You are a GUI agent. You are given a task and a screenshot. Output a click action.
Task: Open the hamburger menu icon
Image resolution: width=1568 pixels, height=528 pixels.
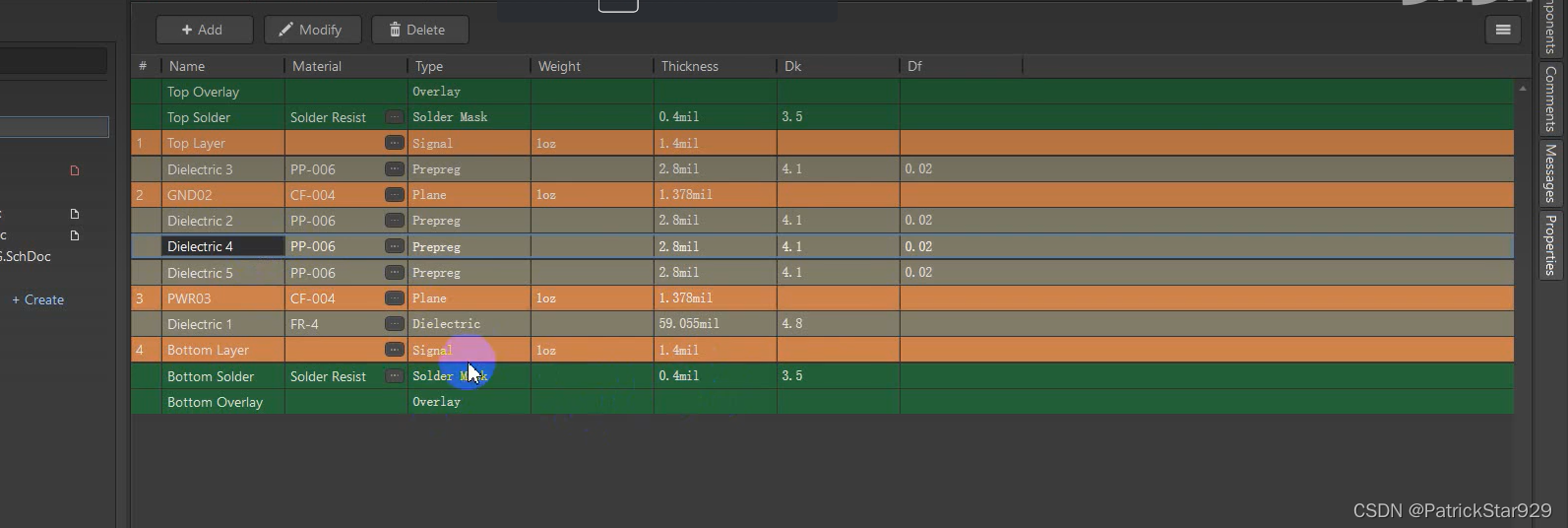[1503, 30]
